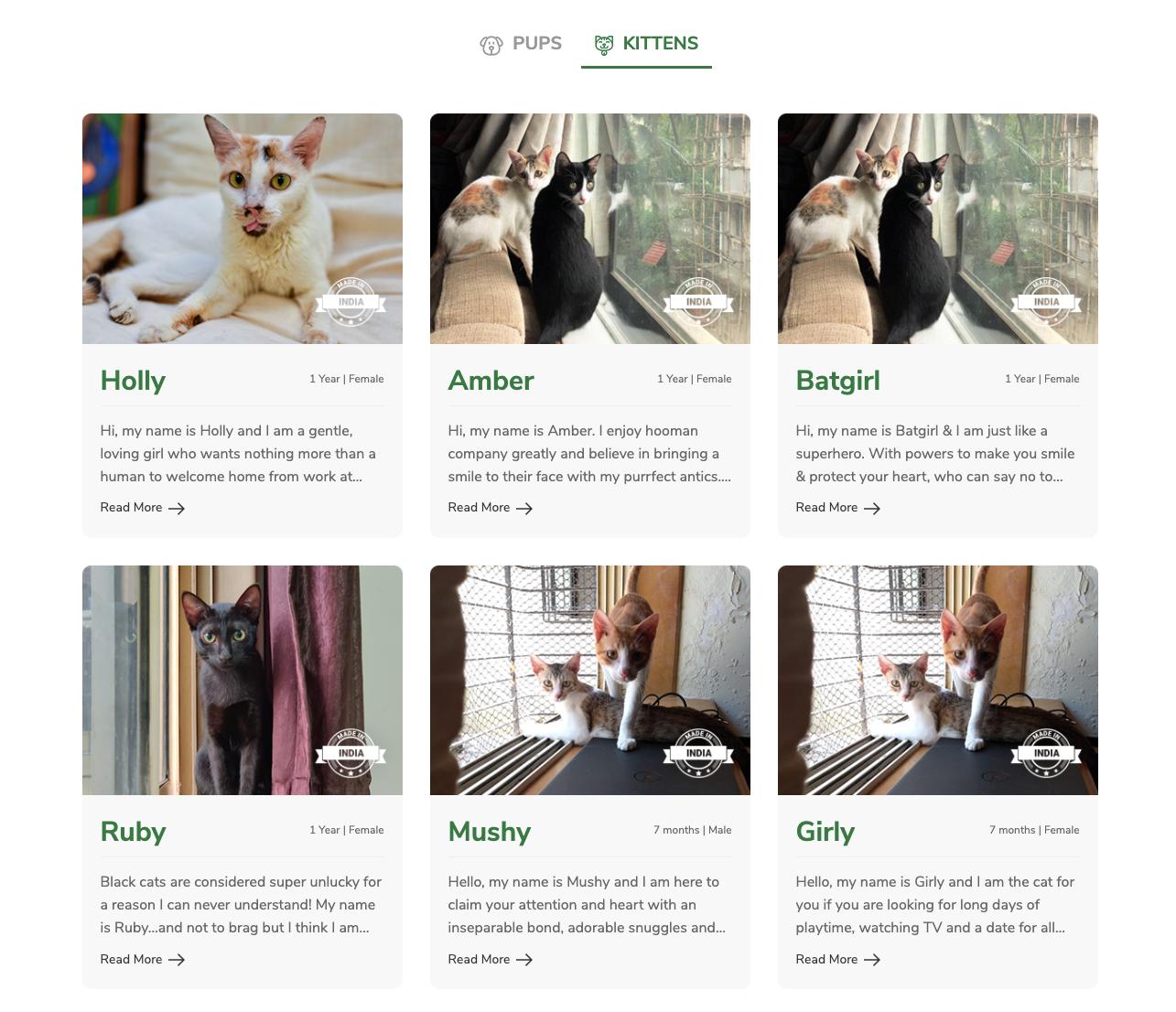
Task: Click the Made in India badge on Holly's photo
Action: click(351, 301)
